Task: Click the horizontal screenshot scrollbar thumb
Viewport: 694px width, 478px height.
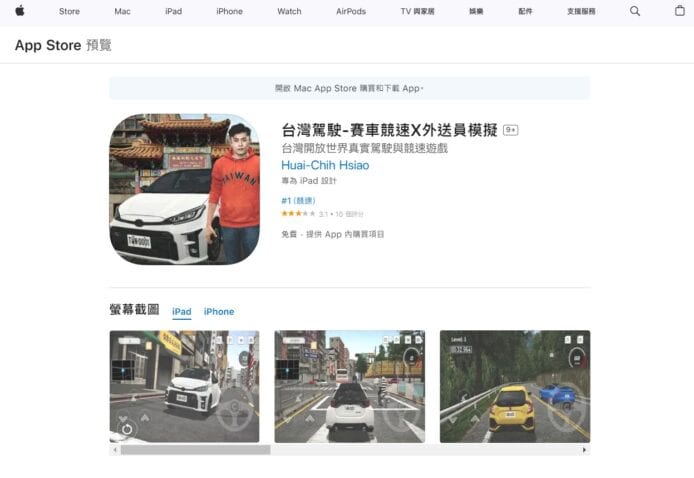Action: click(196, 450)
